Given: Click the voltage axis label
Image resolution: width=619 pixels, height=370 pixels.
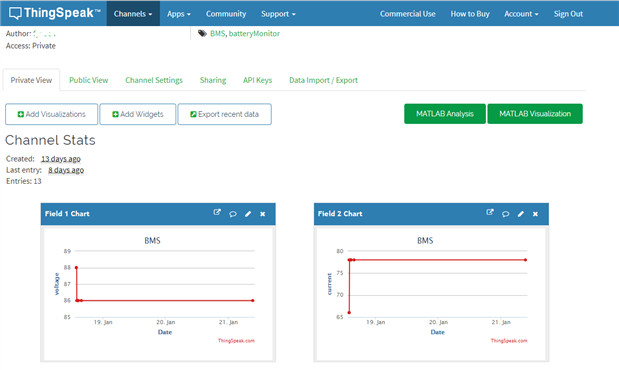Looking at the screenshot, I should point(56,284).
